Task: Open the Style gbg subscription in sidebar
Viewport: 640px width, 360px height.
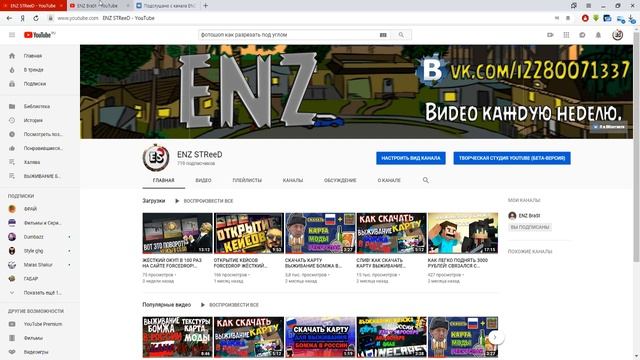Action: coord(33,251)
